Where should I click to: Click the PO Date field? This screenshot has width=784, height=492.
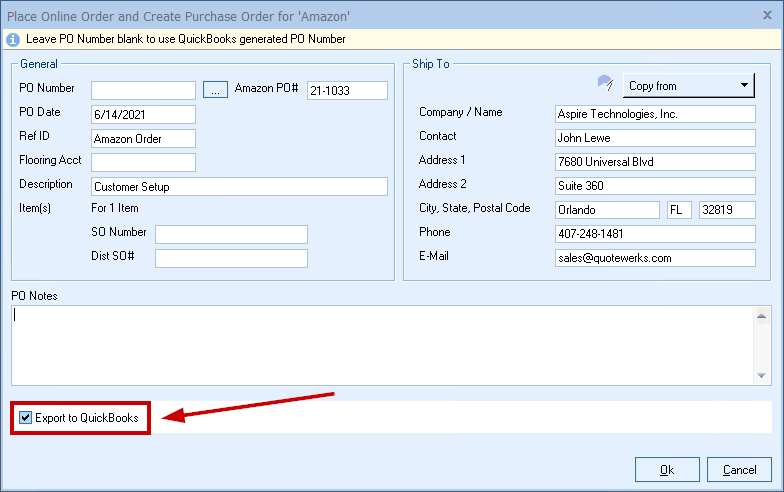[143, 114]
